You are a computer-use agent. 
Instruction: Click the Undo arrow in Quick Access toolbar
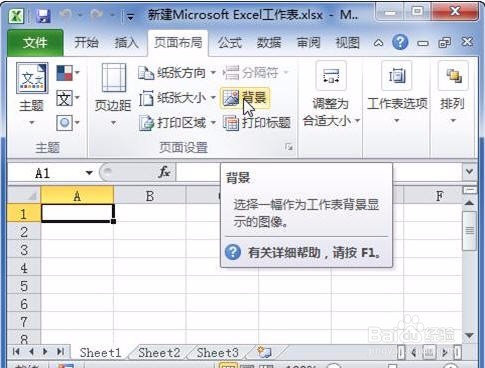pyautogui.click(x=66, y=14)
